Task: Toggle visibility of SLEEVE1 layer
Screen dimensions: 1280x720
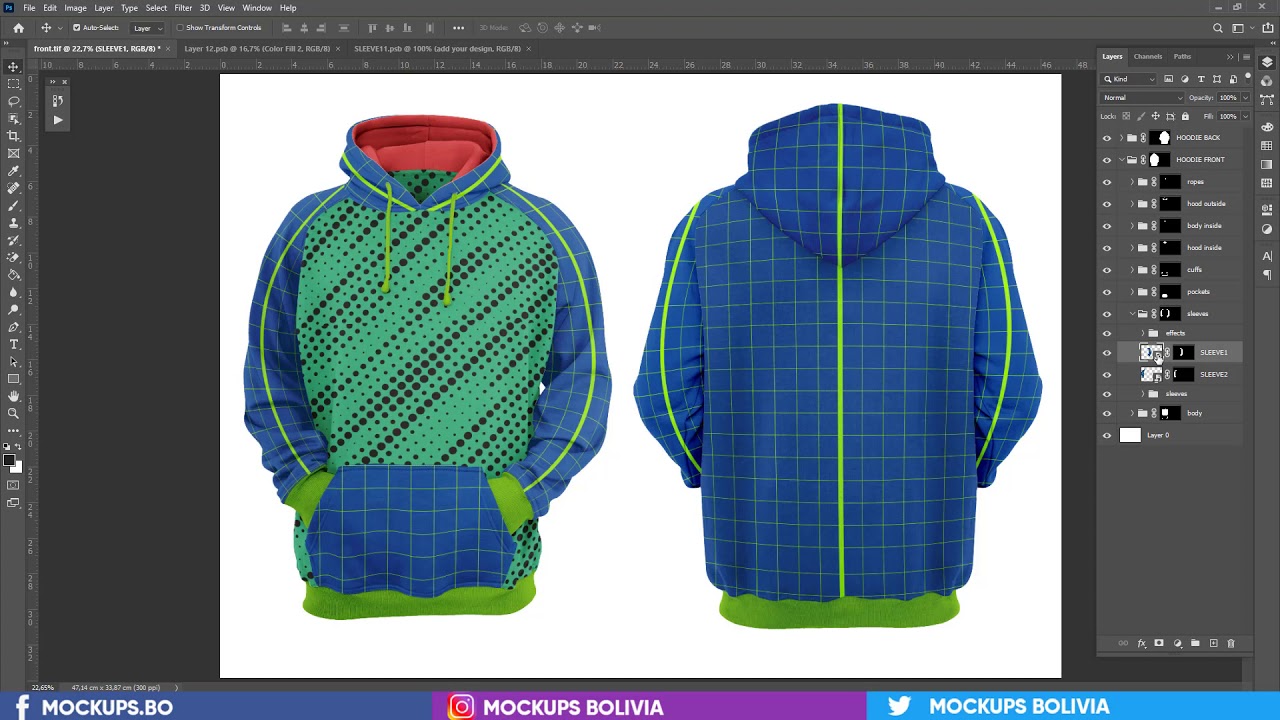Action: [x=1106, y=353]
